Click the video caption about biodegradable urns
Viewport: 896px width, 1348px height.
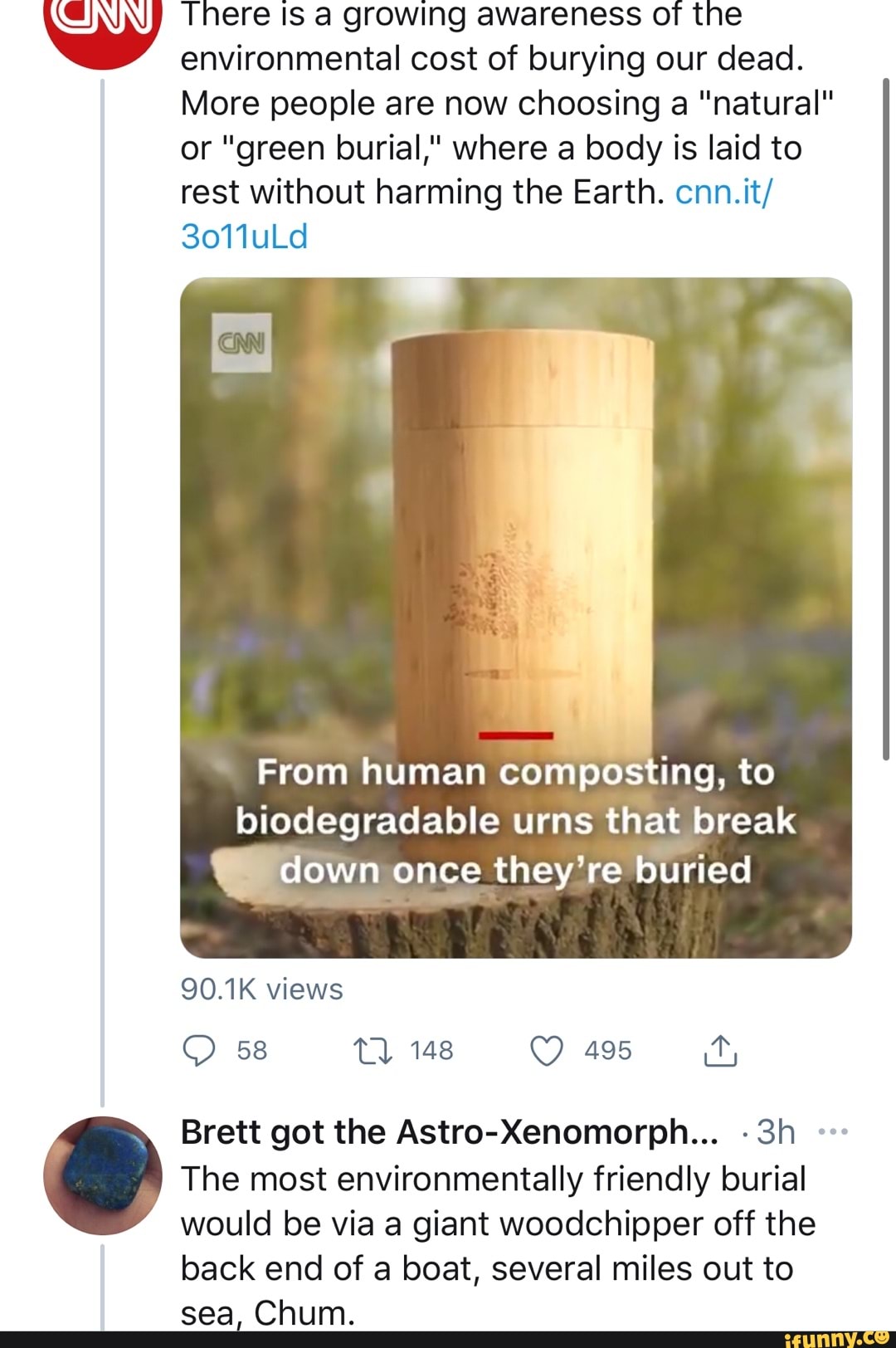pyautogui.click(x=516, y=821)
